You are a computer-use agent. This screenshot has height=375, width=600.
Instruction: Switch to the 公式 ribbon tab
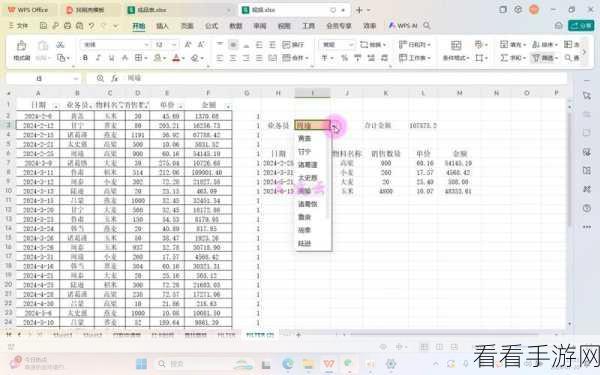211,26
